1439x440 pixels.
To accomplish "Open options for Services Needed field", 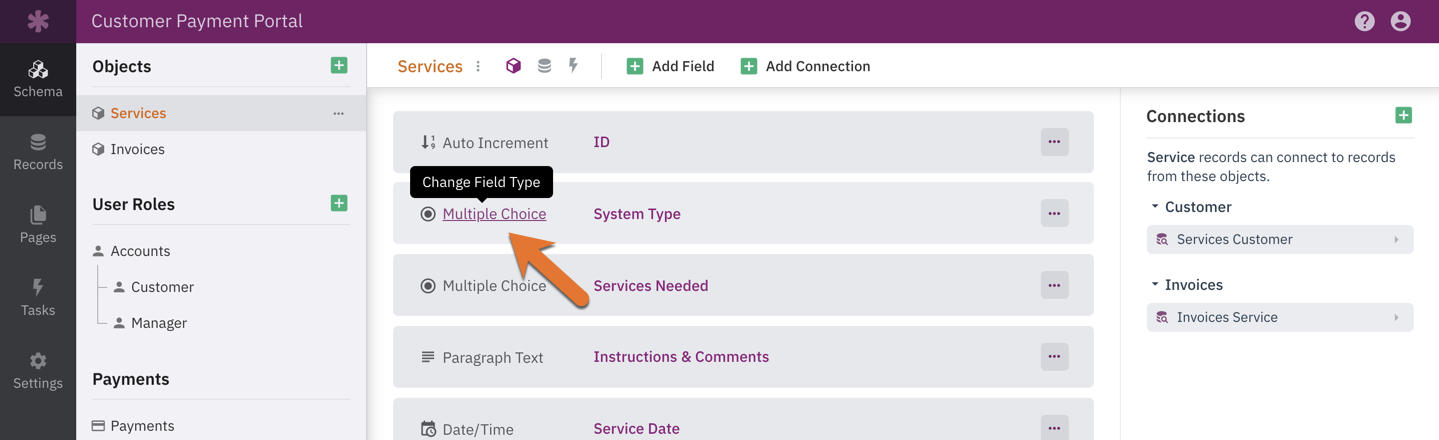I will click(1054, 285).
